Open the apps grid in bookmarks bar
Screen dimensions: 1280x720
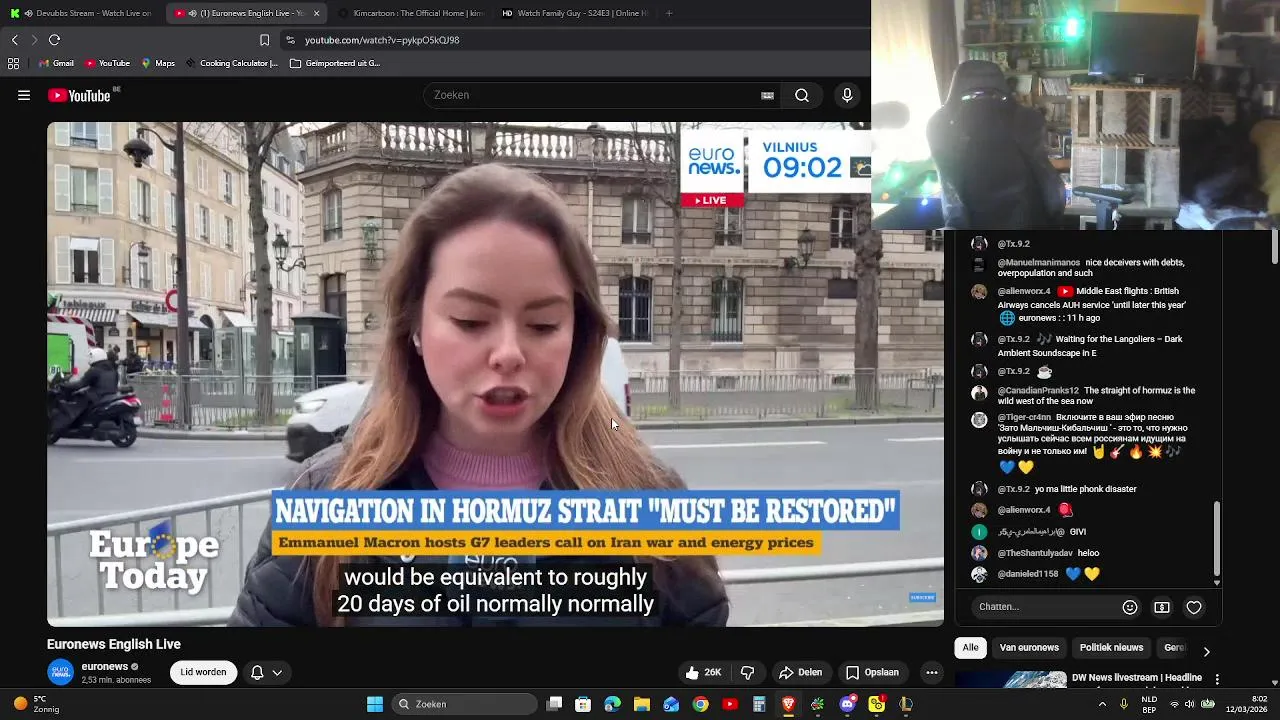[x=13, y=63]
